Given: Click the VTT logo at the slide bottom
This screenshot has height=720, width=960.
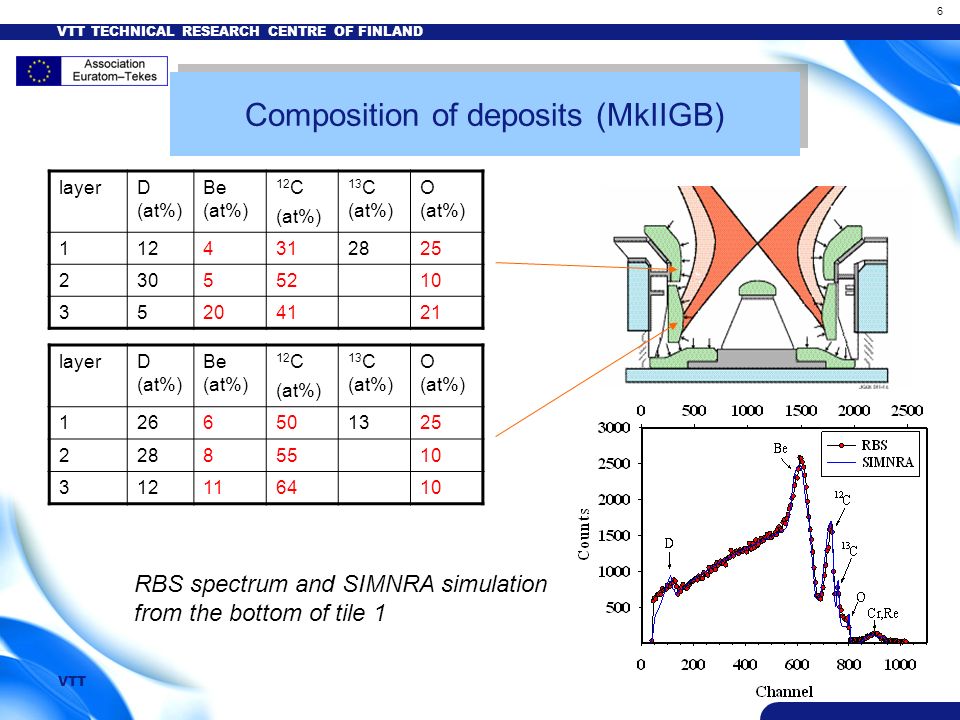Looking at the screenshot, I should 72,681.
